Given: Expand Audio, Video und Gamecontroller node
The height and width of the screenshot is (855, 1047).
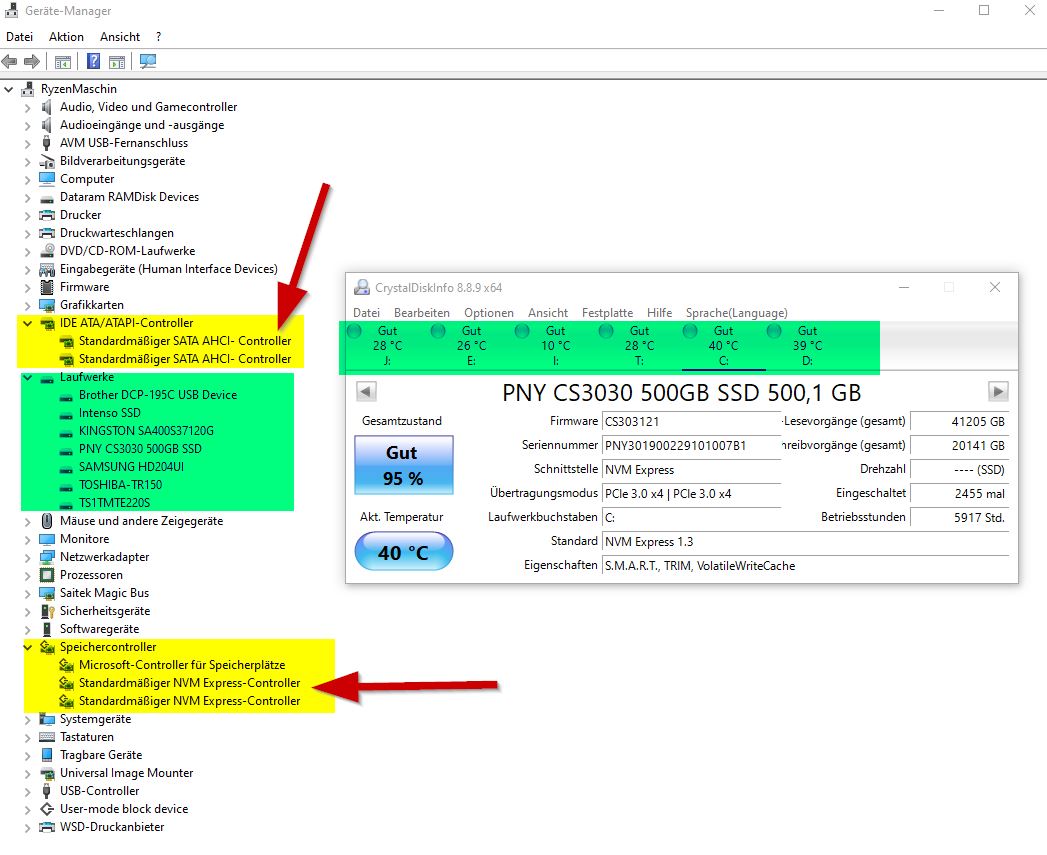Looking at the screenshot, I should coord(27,108).
